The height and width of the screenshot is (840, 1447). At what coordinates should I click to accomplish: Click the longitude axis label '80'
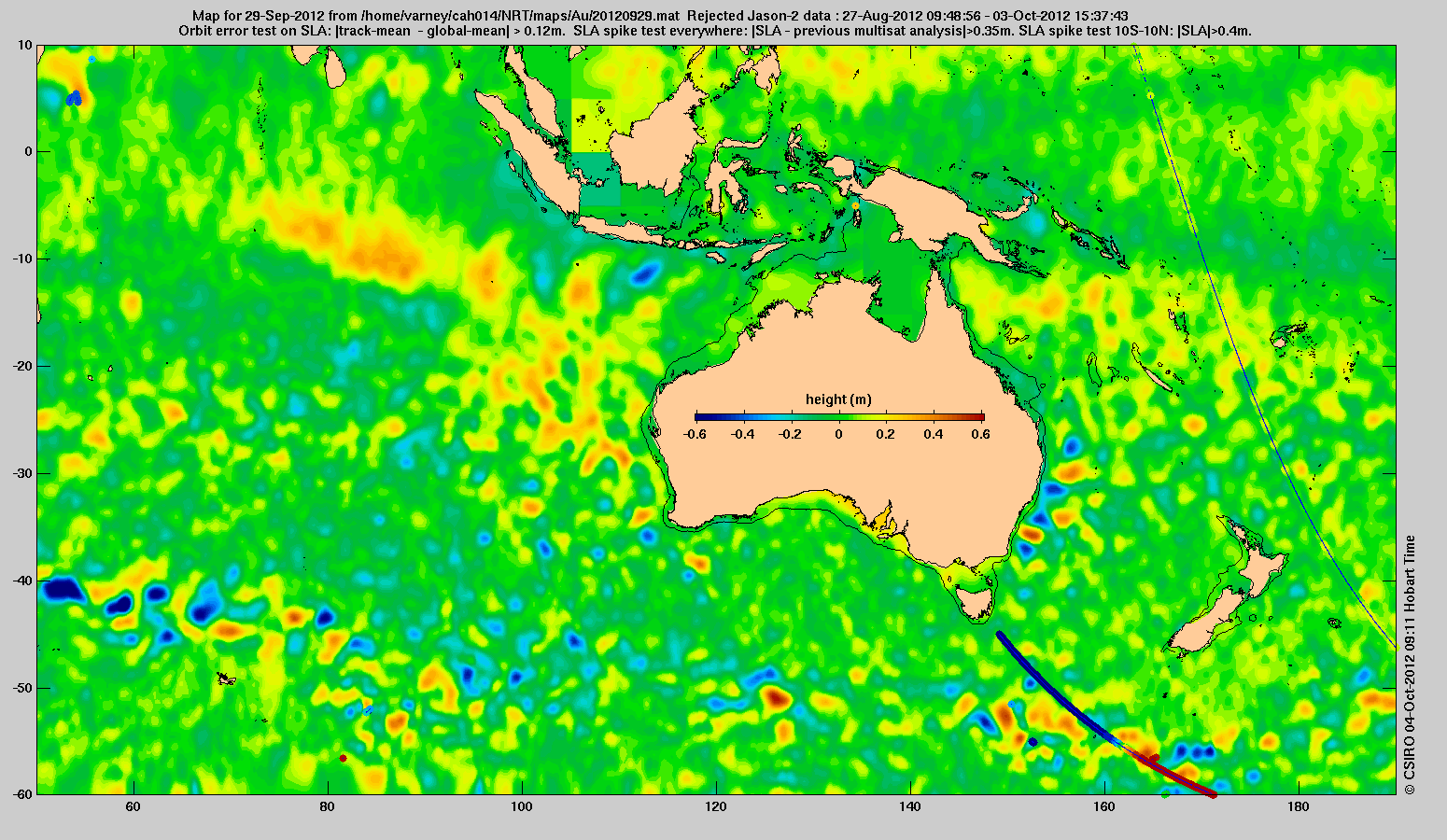coord(327,806)
